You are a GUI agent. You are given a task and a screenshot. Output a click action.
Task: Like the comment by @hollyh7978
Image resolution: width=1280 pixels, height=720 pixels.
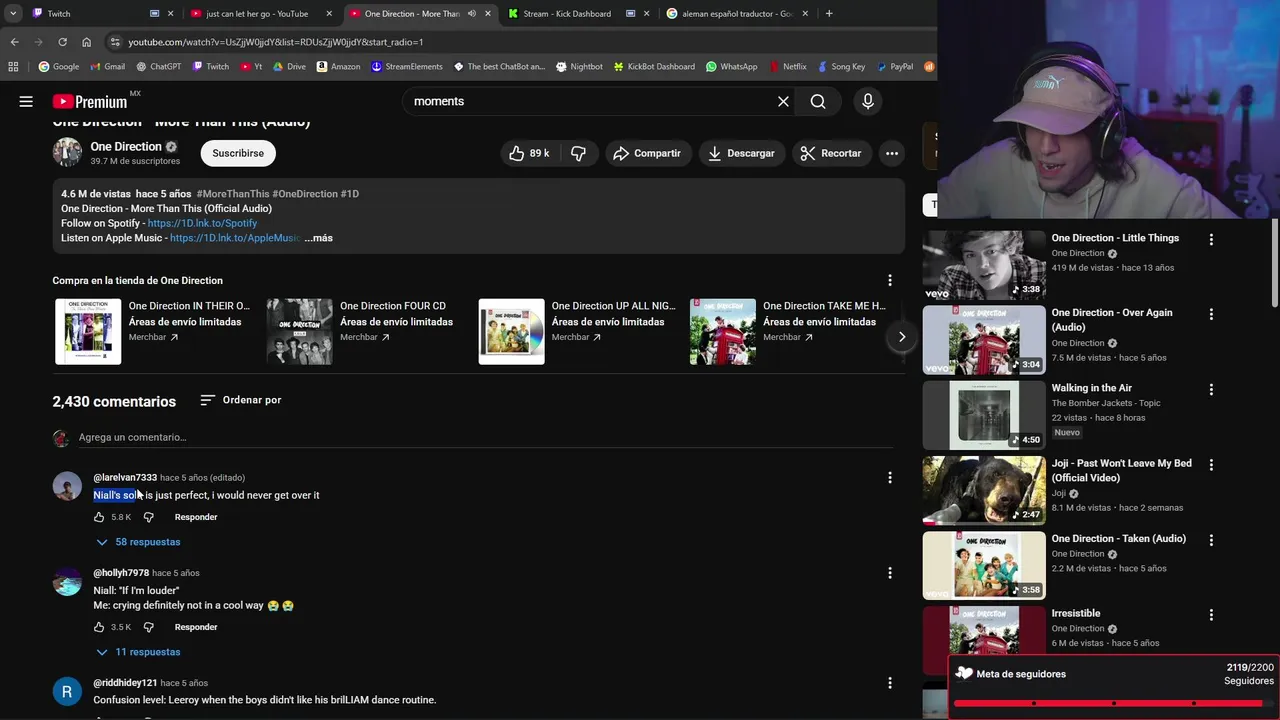(99, 627)
